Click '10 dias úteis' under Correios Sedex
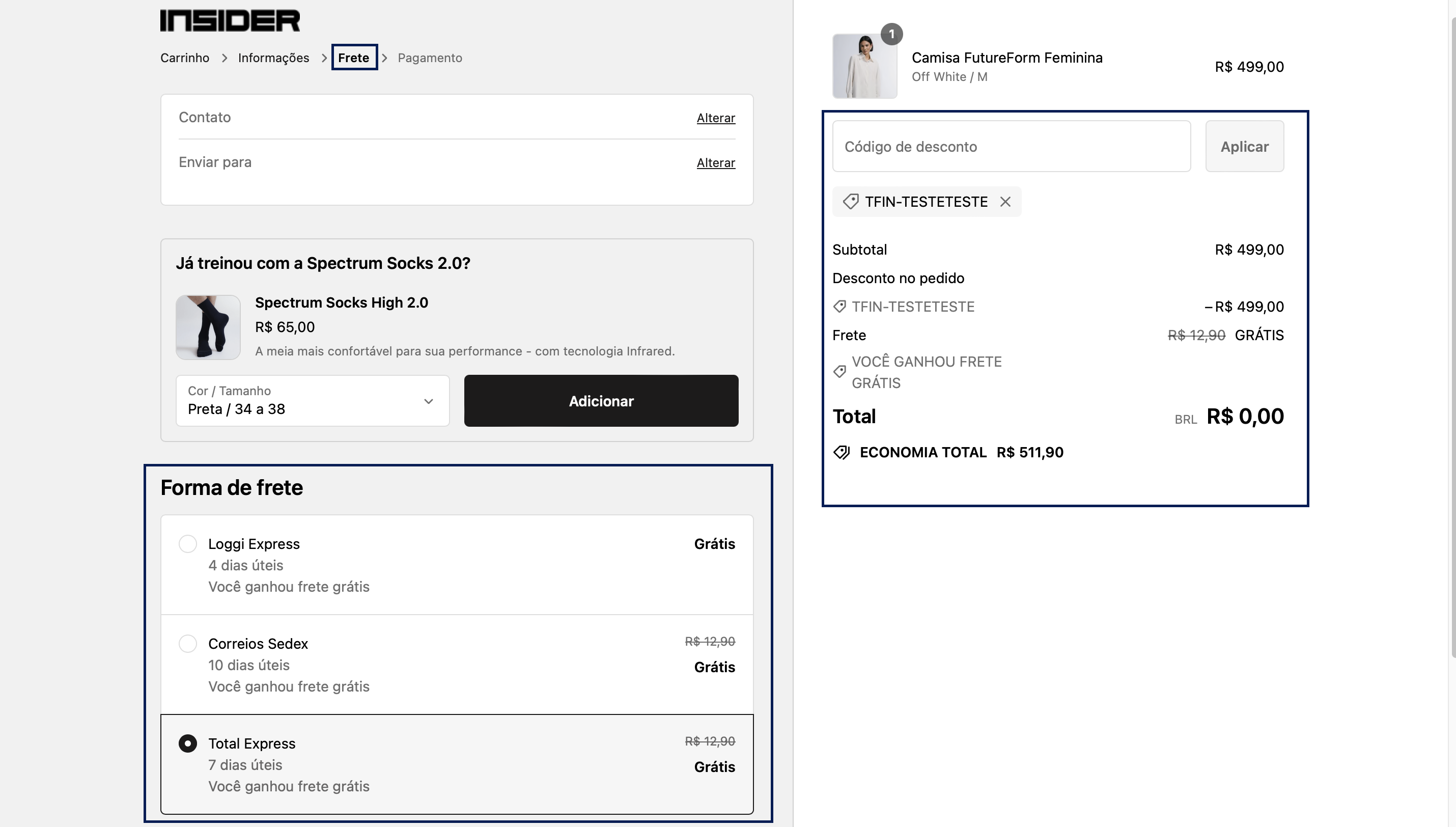1456x827 pixels. [x=248, y=665]
